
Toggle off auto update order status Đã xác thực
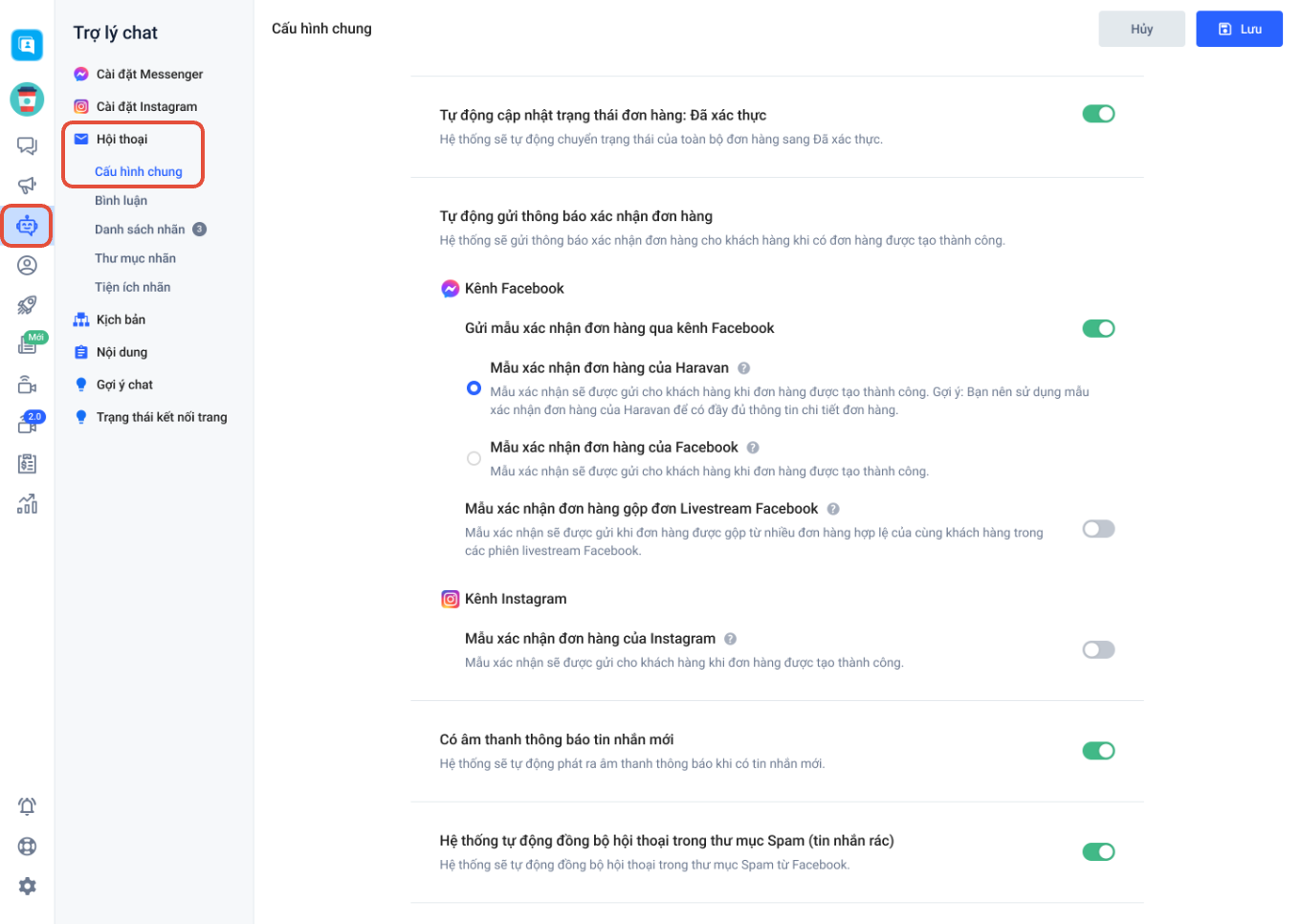coord(1098,114)
